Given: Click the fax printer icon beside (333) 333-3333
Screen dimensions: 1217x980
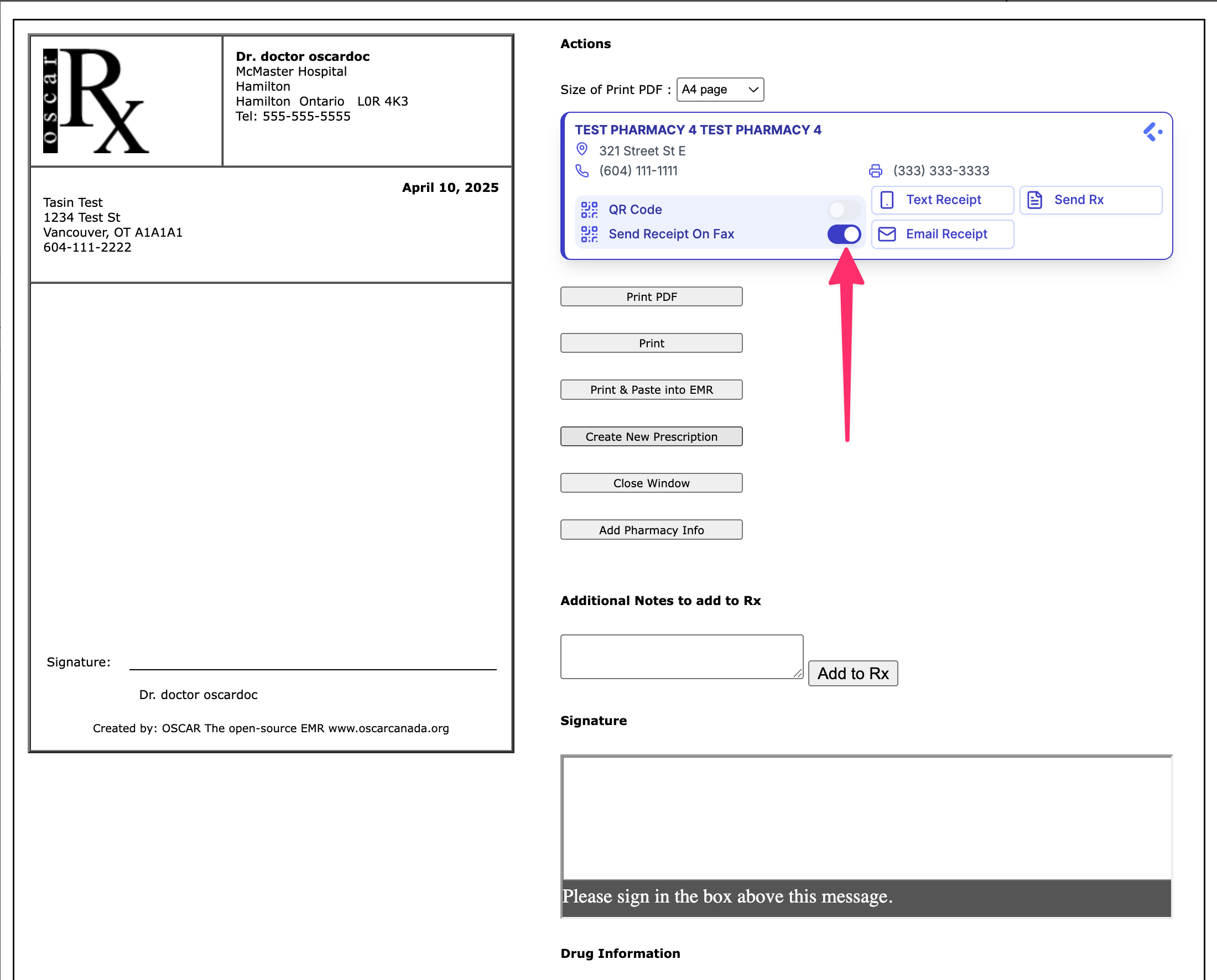Looking at the screenshot, I should coord(875,170).
